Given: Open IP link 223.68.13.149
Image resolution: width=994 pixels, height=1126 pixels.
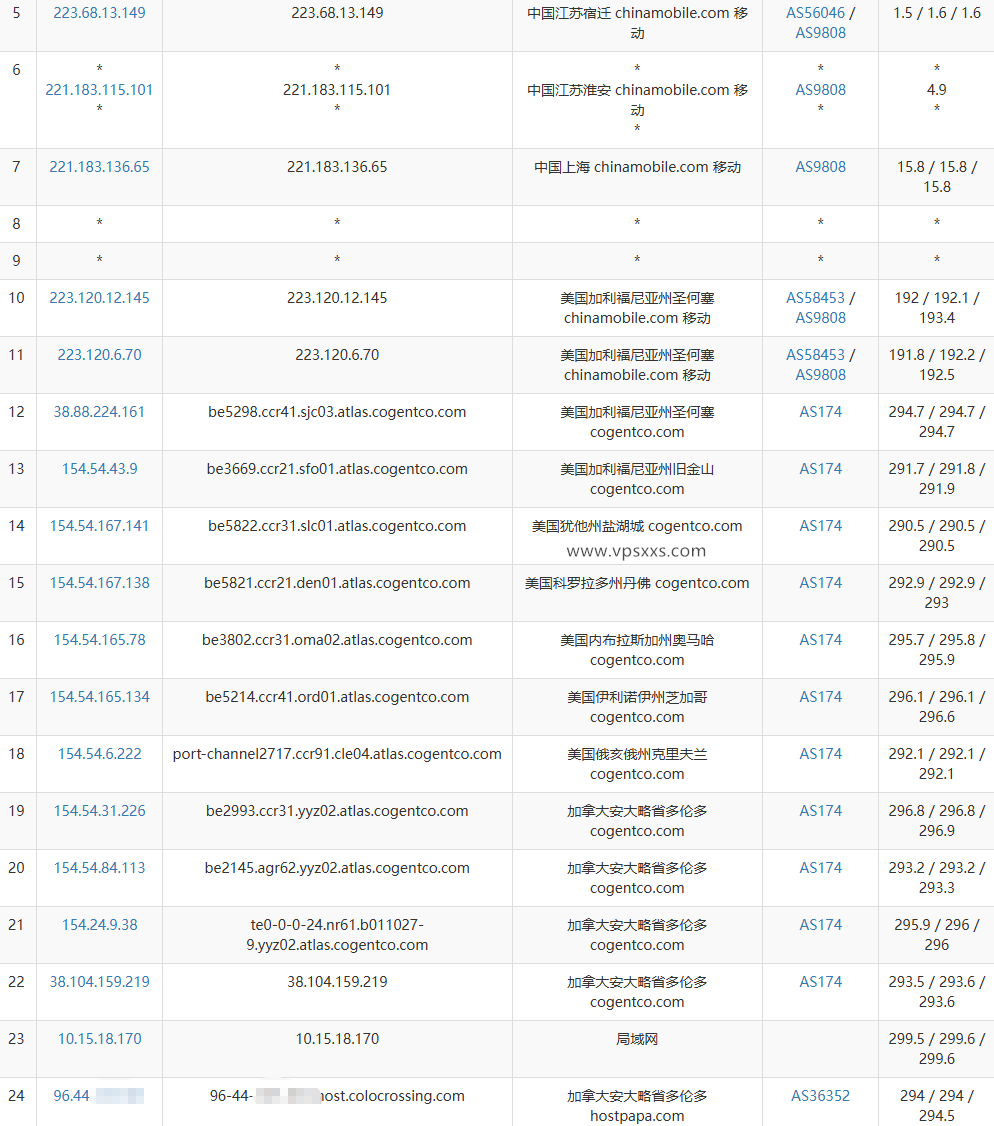Looking at the screenshot, I should click(x=99, y=13).
